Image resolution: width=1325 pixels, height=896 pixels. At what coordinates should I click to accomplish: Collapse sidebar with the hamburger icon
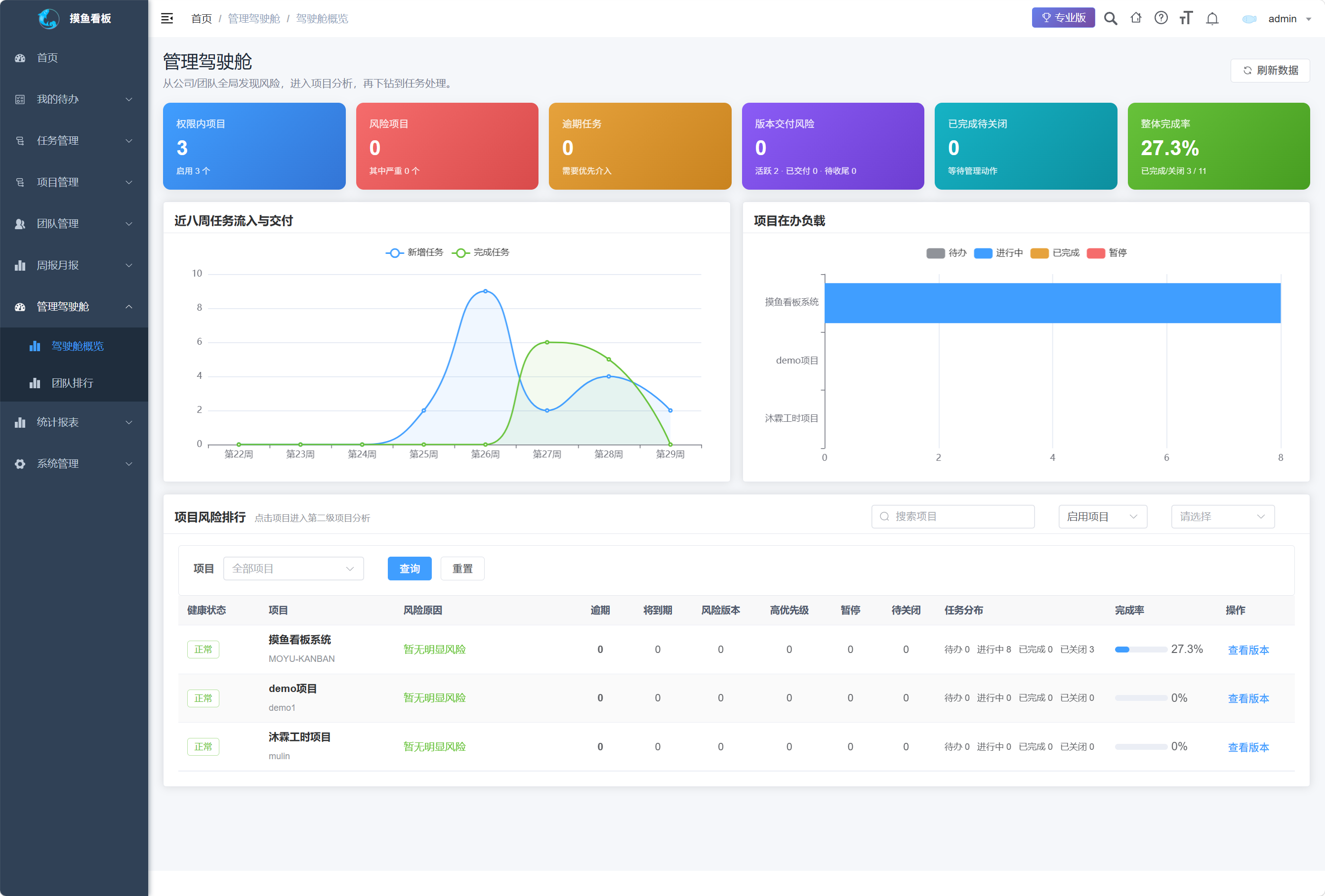click(167, 19)
